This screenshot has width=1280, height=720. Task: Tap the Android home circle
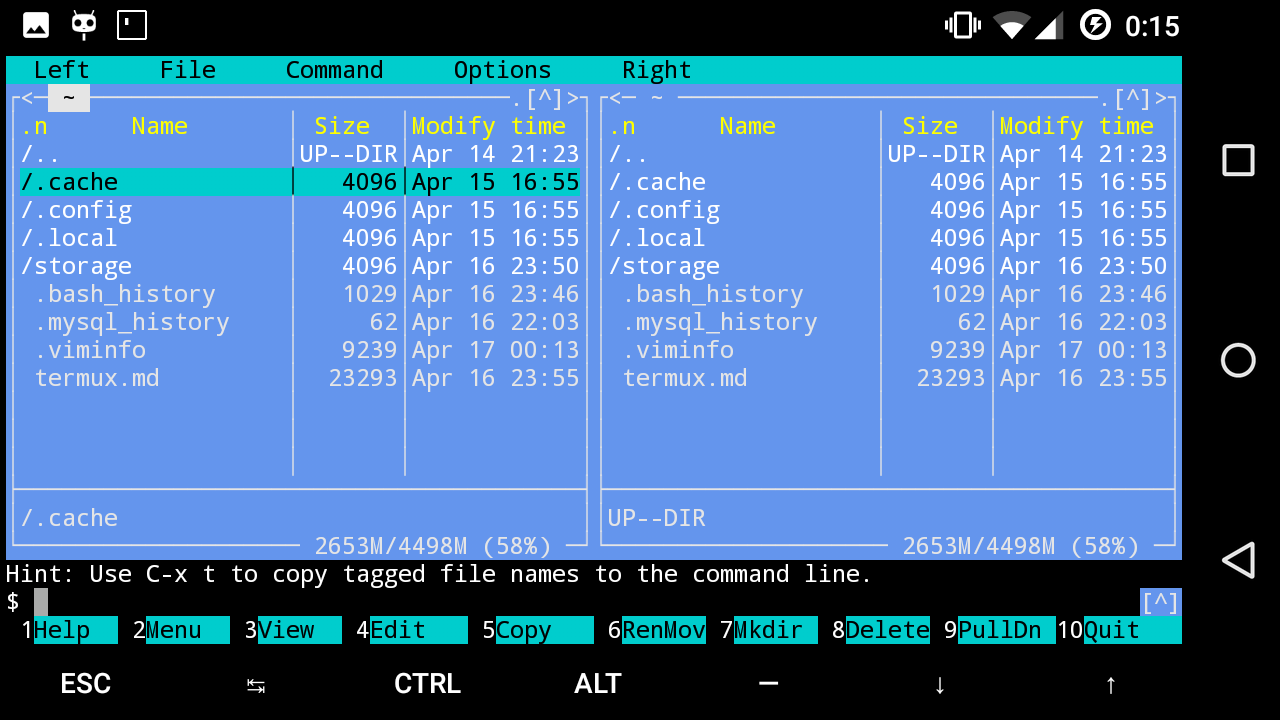click(x=1238, y=360)
